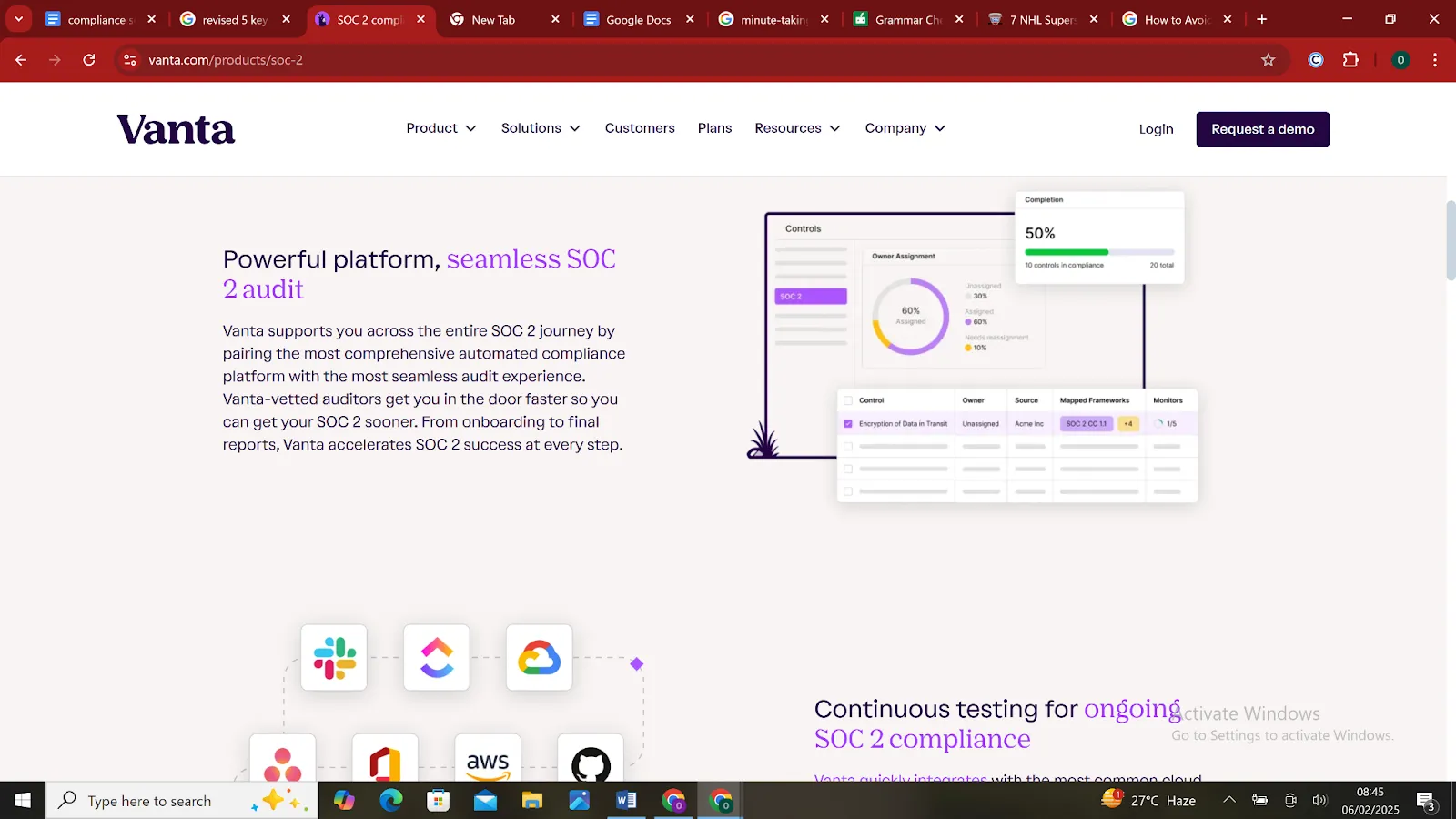Click the 50% completion progress bar
This screenshot has height=819, width=1456.
click(x=1099, y=252)
